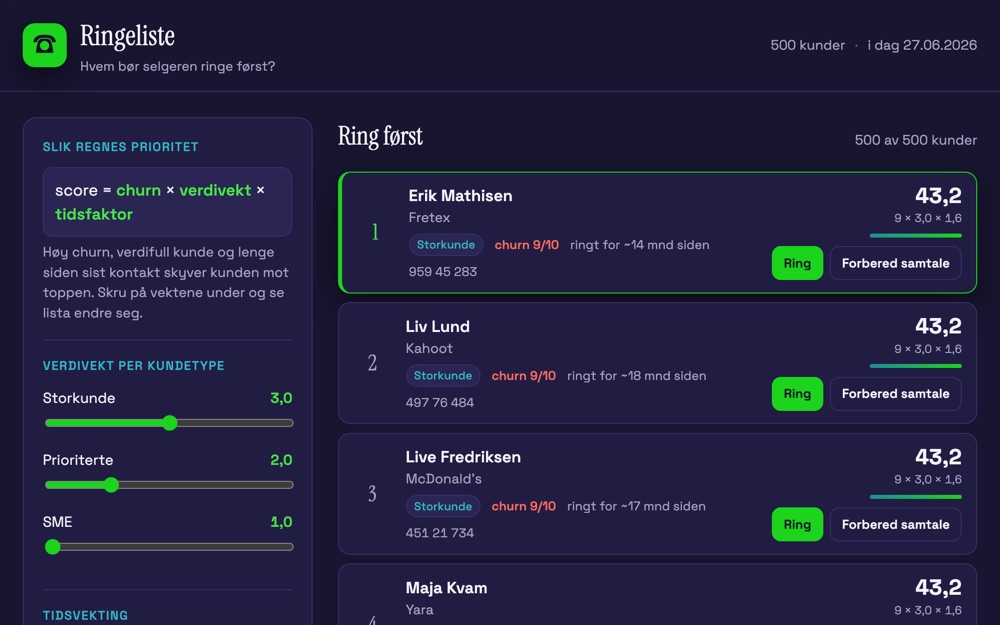Click Ring button for Liv Lund
Image resolution: width=1000 pixels, height=625 pixels.
(797, 394)
